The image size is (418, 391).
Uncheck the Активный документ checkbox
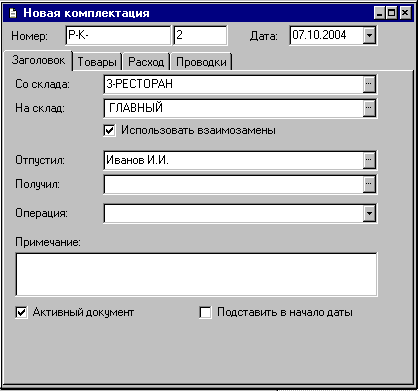tap(21, 313)
